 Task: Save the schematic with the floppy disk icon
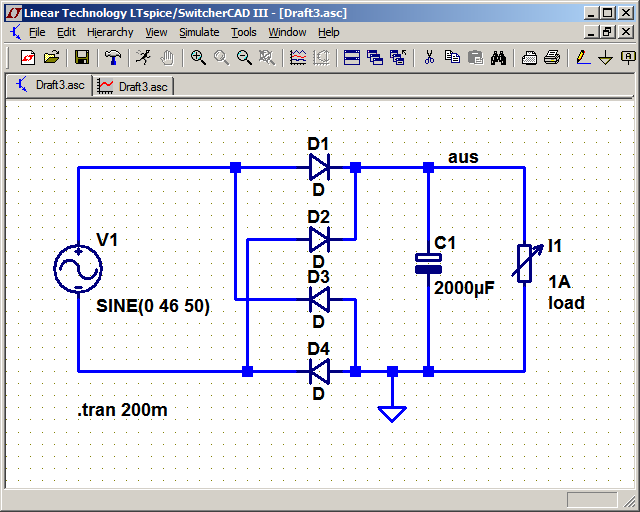point(82,58)
